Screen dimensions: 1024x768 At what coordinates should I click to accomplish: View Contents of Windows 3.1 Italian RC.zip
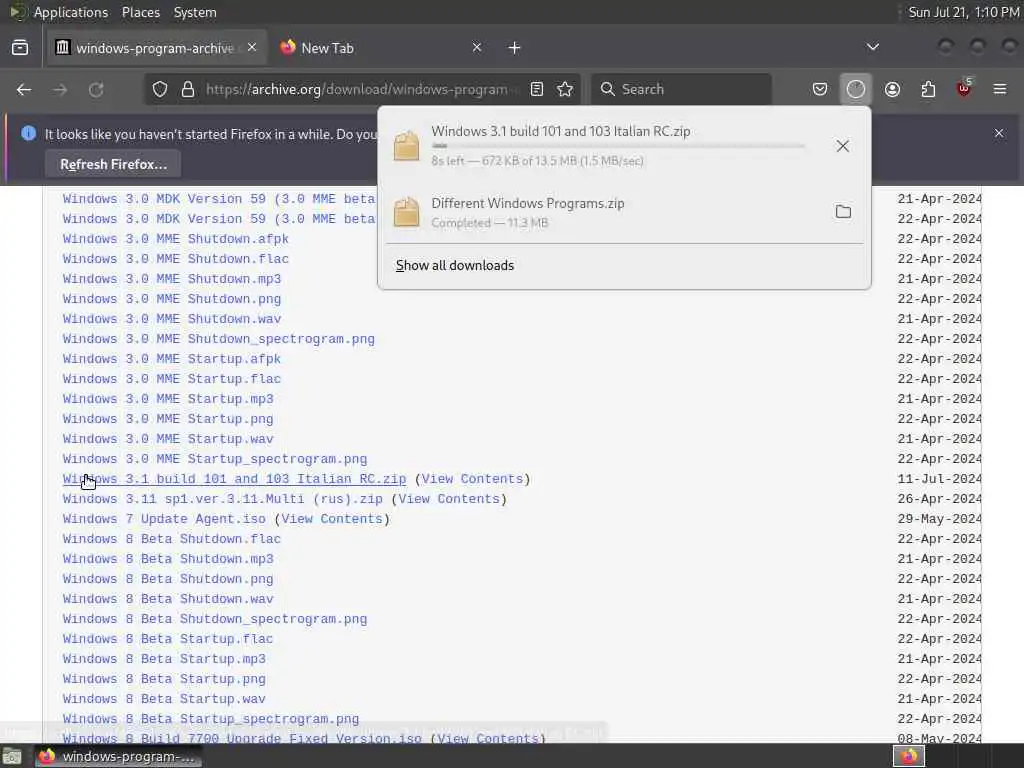tap(472, 479)
